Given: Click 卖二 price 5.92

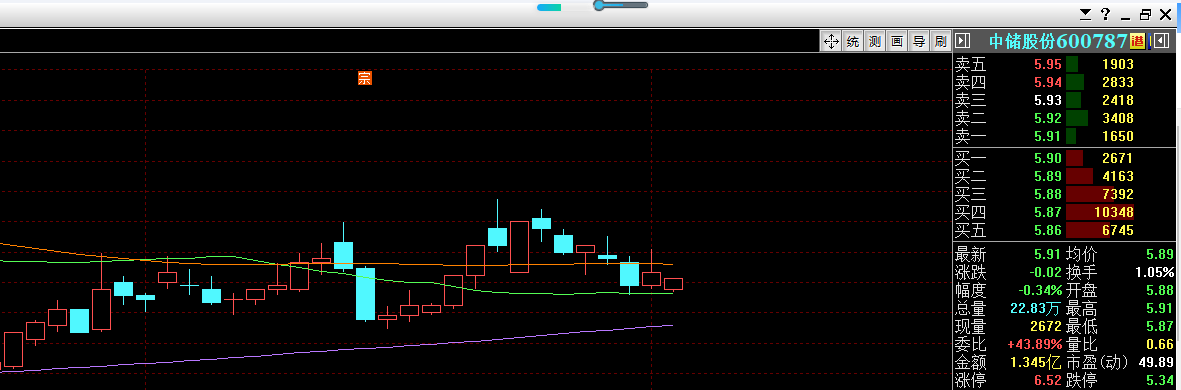Looking at the screenshot, I should click(x=1048, y=118).
